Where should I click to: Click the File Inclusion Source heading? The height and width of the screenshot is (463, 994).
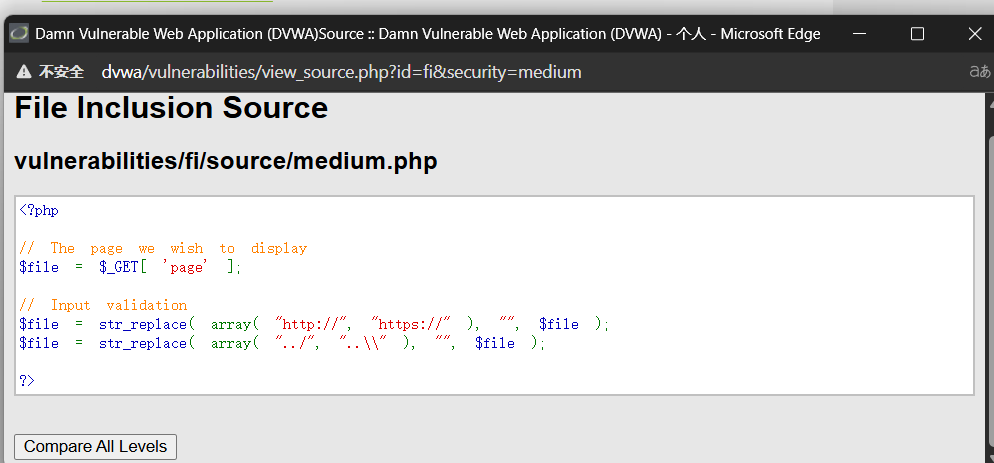[x=171, y=108]
